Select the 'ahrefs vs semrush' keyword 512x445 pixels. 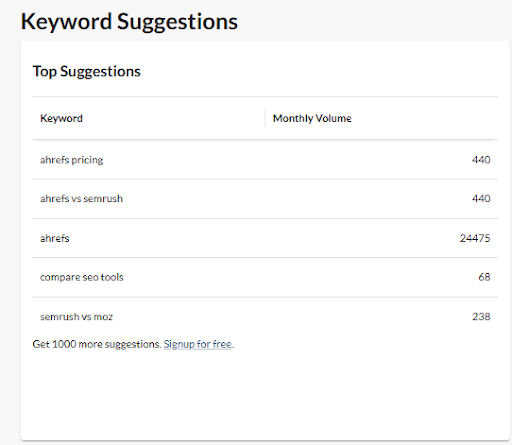(x=81, y=199)
